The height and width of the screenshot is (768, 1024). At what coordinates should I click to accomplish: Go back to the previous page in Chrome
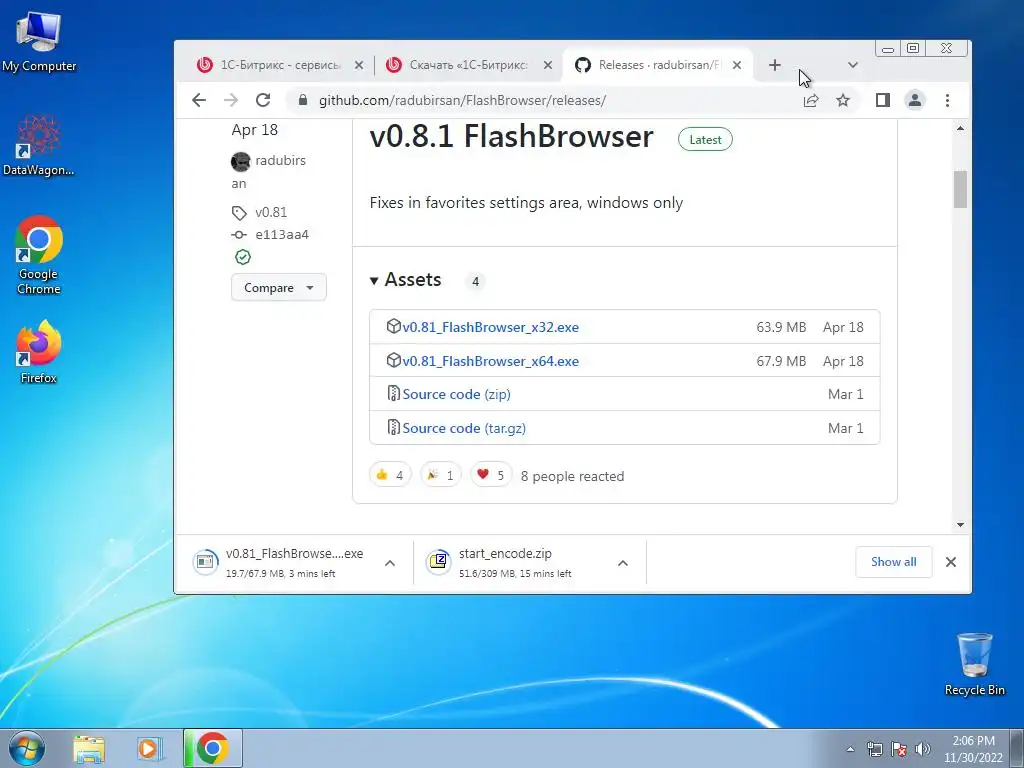coord(199,100)
